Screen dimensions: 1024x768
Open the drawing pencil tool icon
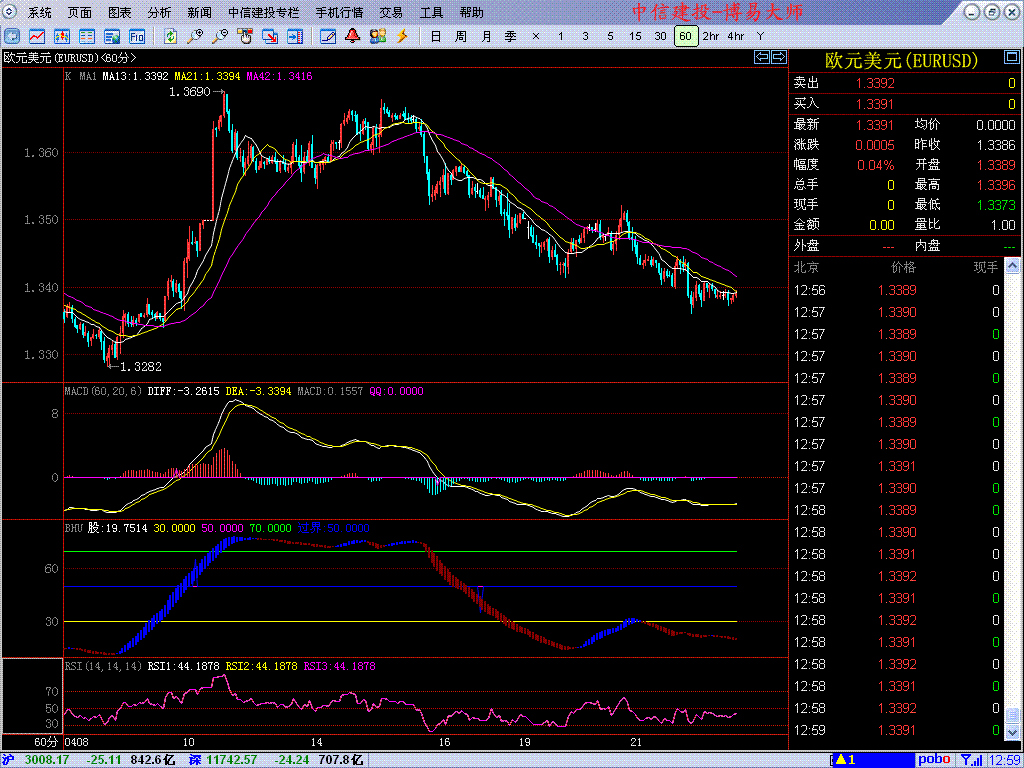coord(328,36)
